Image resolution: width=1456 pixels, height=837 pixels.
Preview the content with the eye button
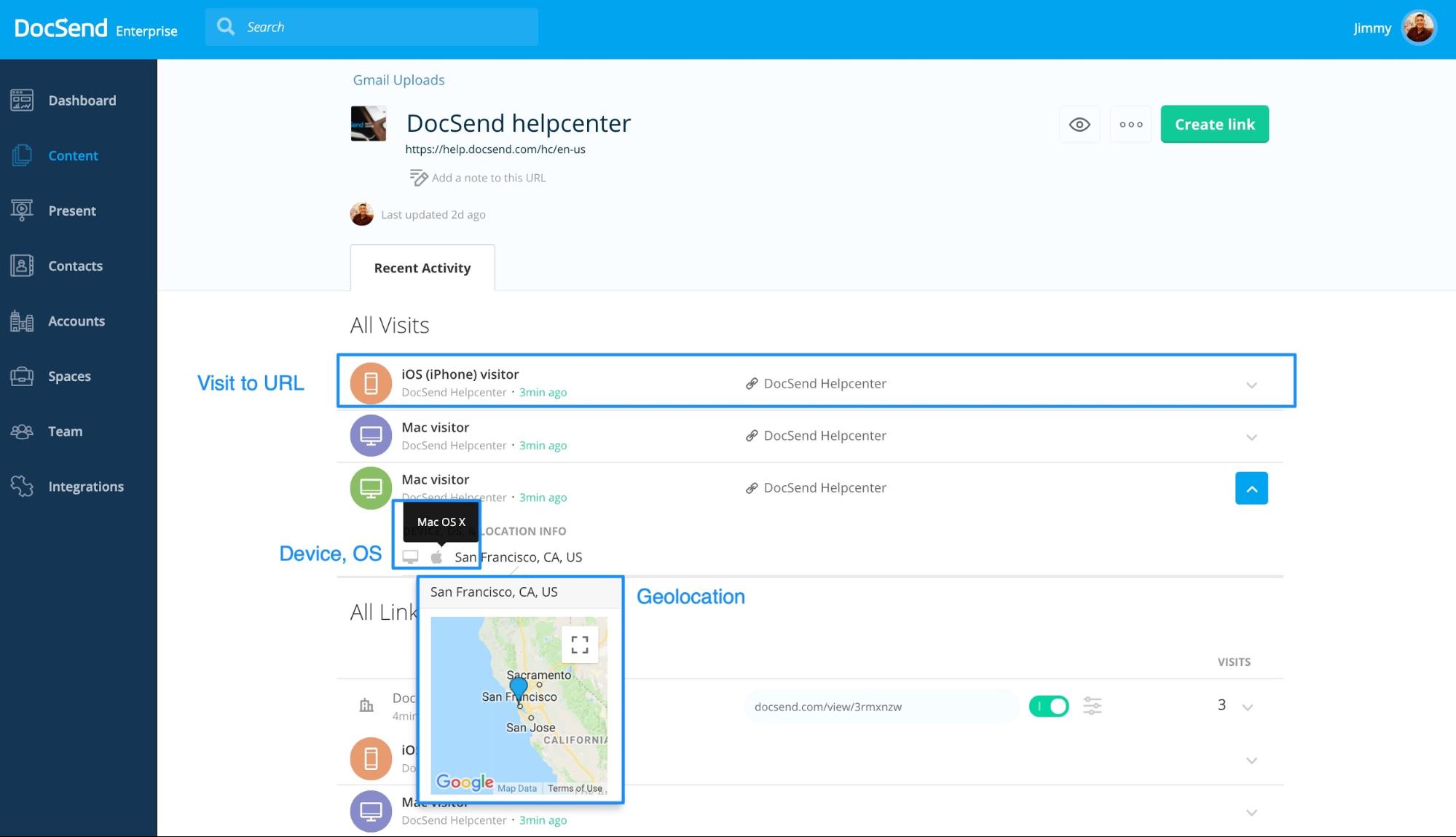pos(1079,125)
